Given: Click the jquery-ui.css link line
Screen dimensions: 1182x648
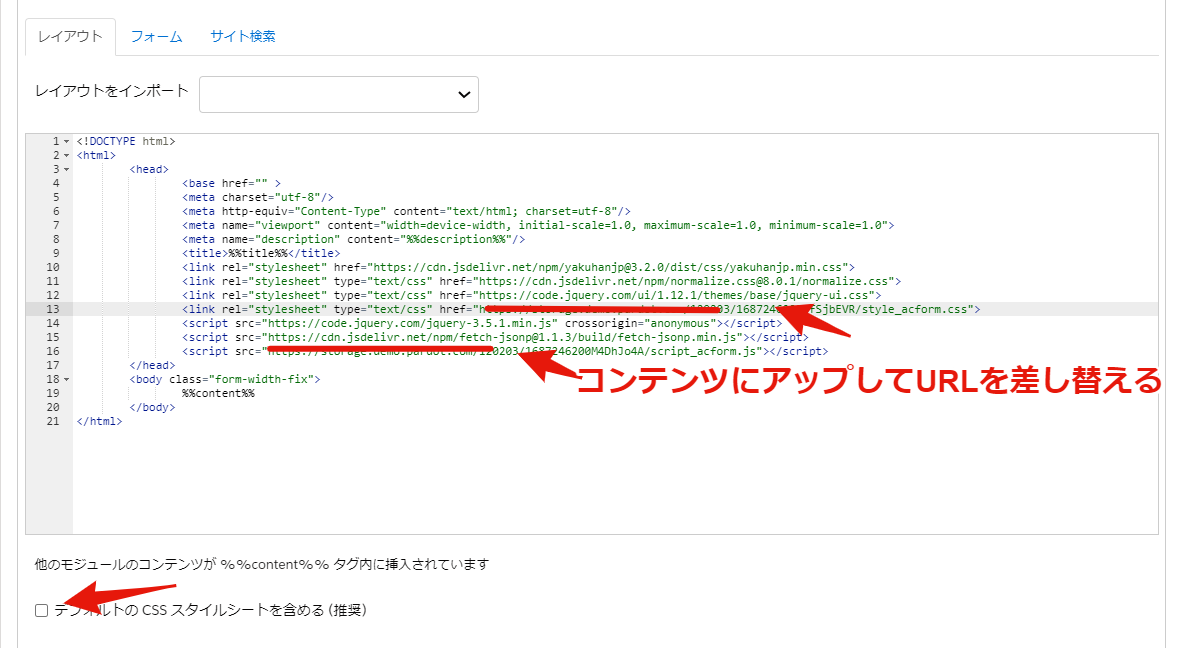Looking at the screenshot, I should pyautogui.click(x=531, y=295).
